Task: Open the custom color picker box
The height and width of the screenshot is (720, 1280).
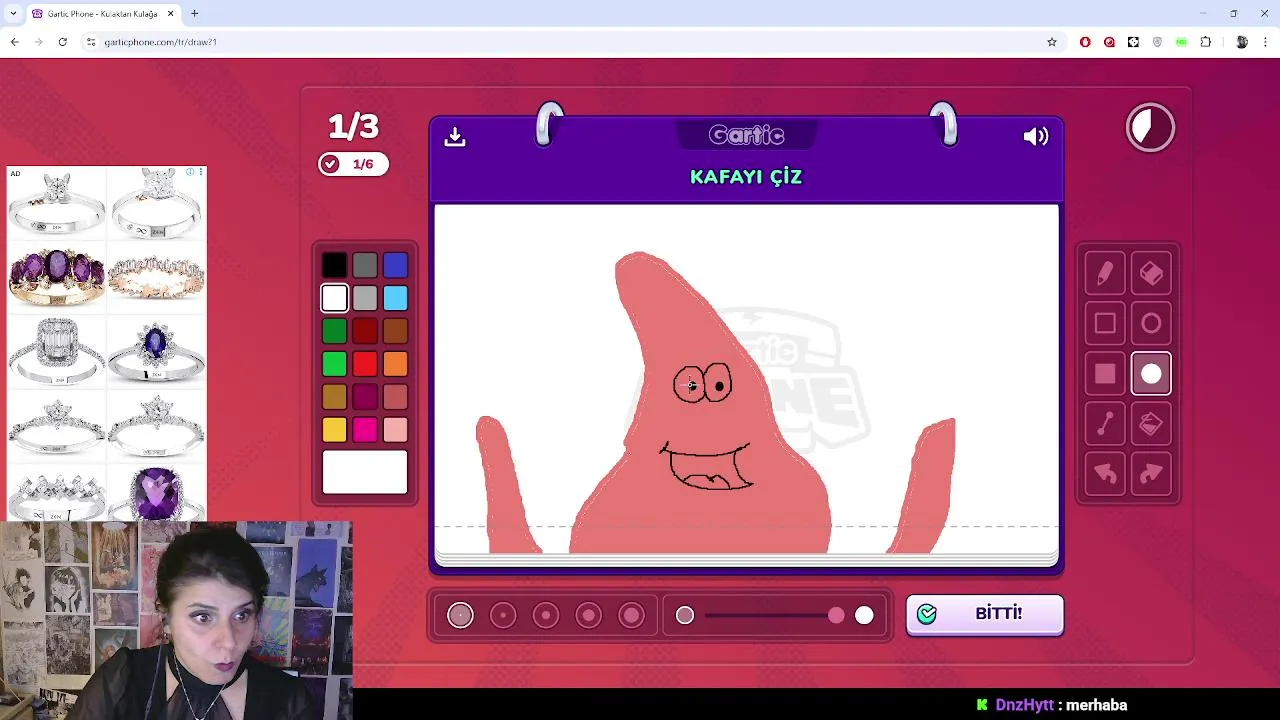Action: point(365,472)
